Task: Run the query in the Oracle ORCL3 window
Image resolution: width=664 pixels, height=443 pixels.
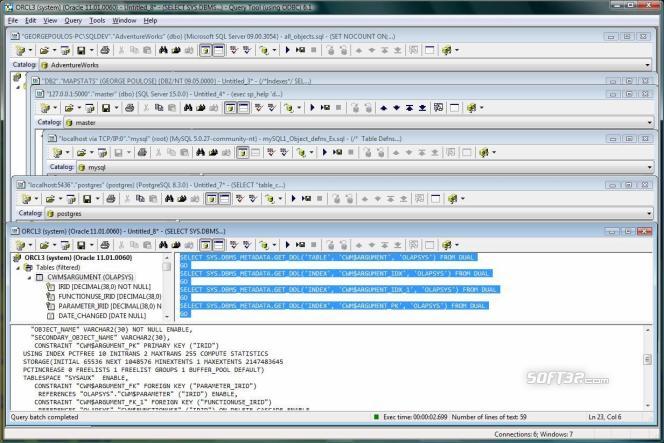Action: (x=288, y=245)
